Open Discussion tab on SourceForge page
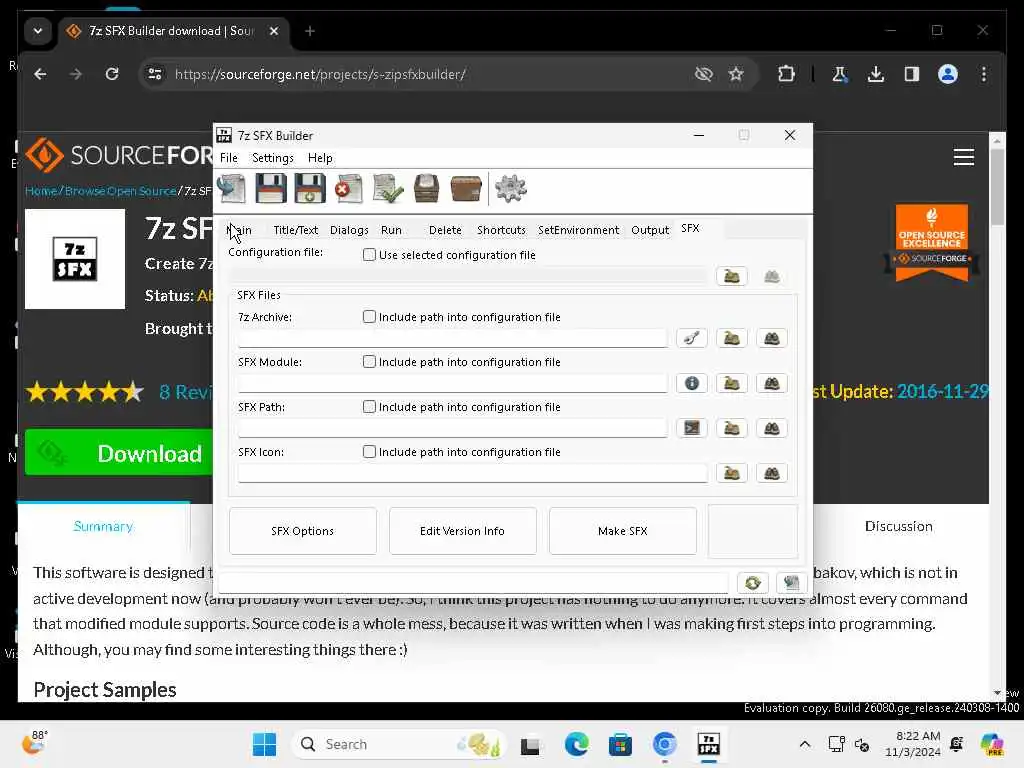This screenshot has height=768, width=1024. click(899, 526)
